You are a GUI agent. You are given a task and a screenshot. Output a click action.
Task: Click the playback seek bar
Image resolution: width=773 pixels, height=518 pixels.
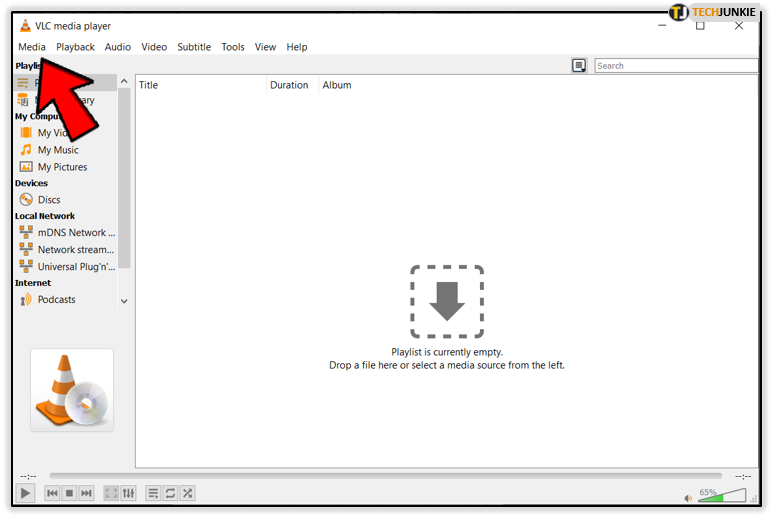point(386,476)
